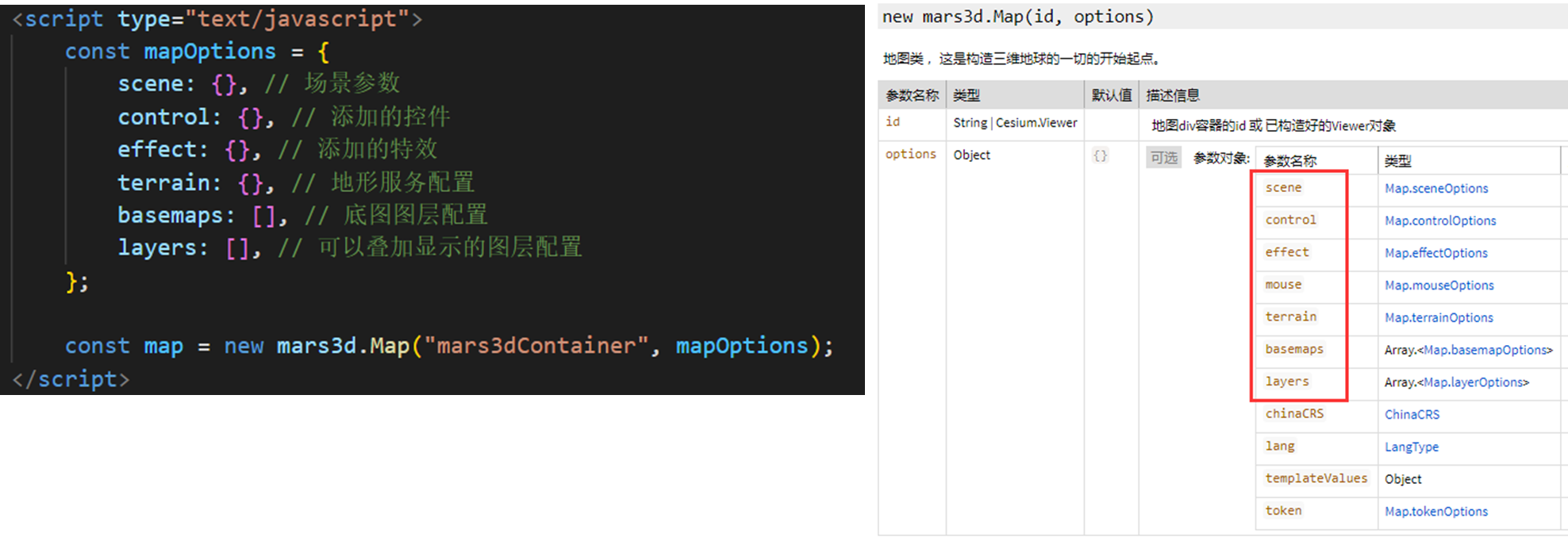Screen dimensions: 1568x537
Task: Click the new mars3d.Map(id, options) heading
Action: point(1018,17)
